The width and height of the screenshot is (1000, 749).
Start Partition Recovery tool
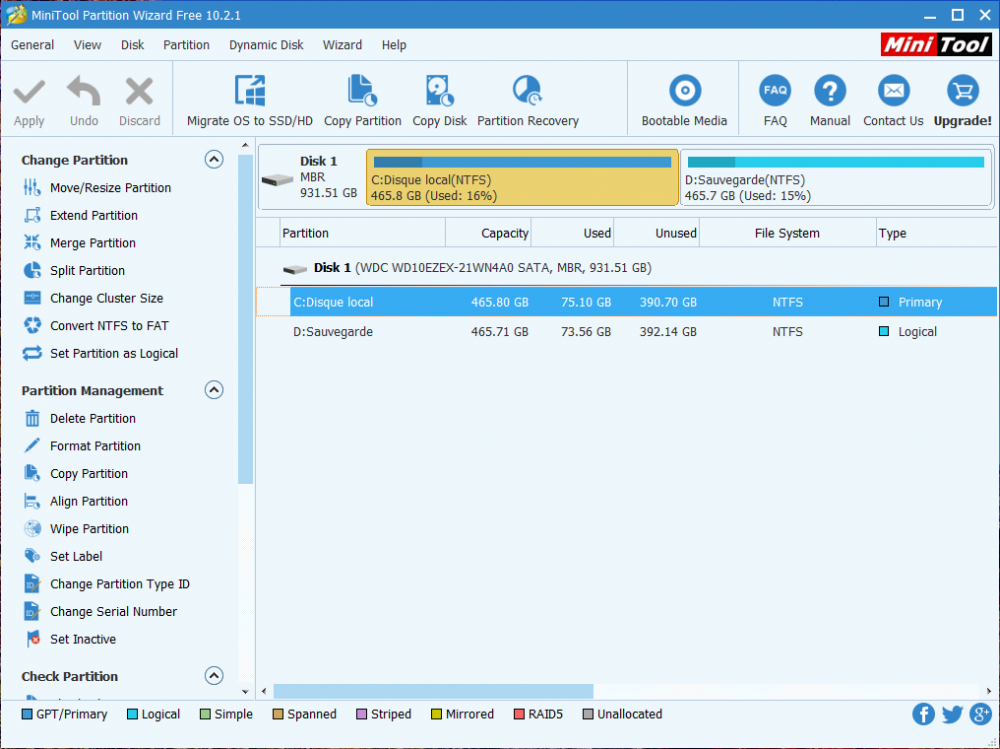click(527, 92)
